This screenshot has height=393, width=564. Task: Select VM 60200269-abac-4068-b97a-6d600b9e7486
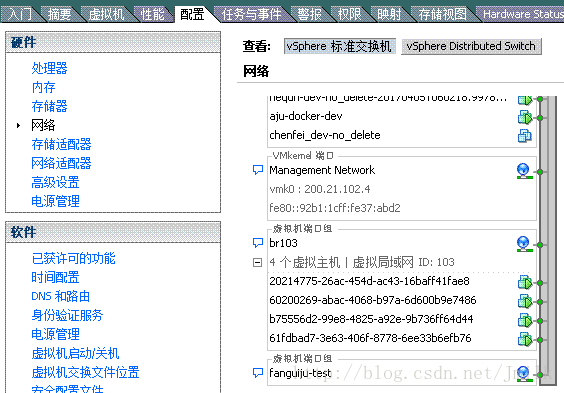[x=373, y=300]
